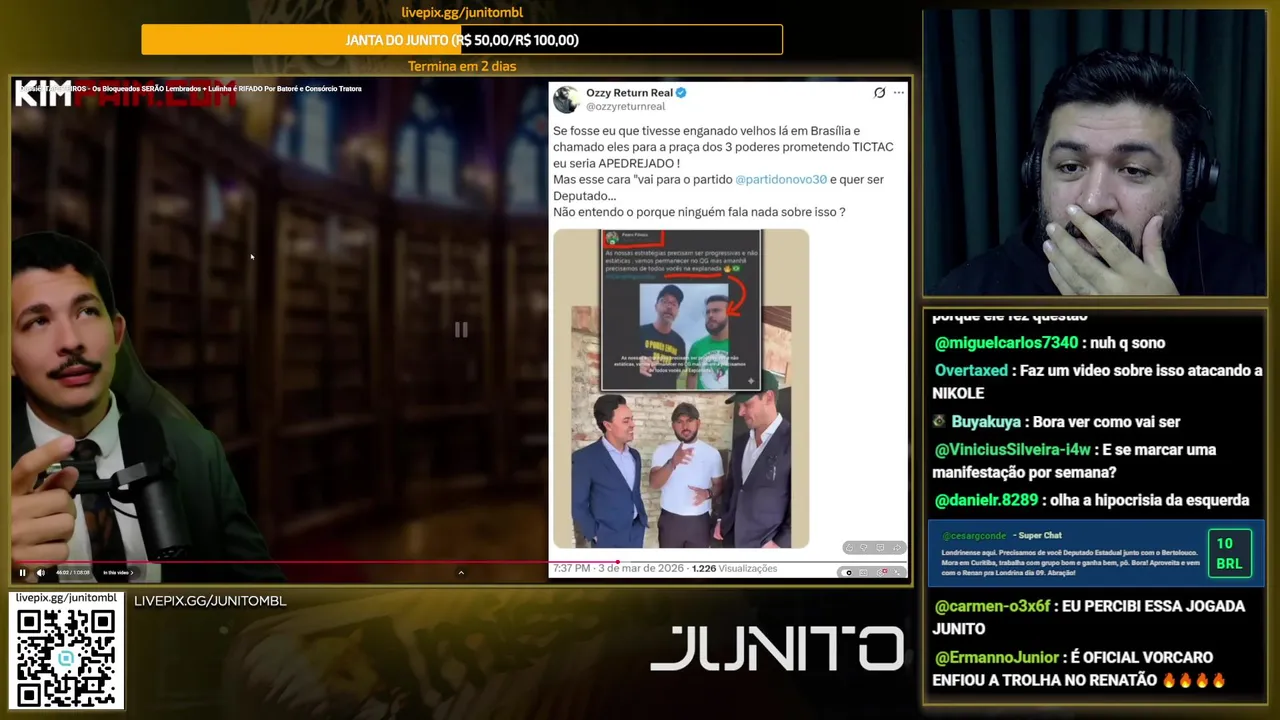1280x720 pixels.
Task: Open the video comments icon in overlay pill
Action: 880,548
